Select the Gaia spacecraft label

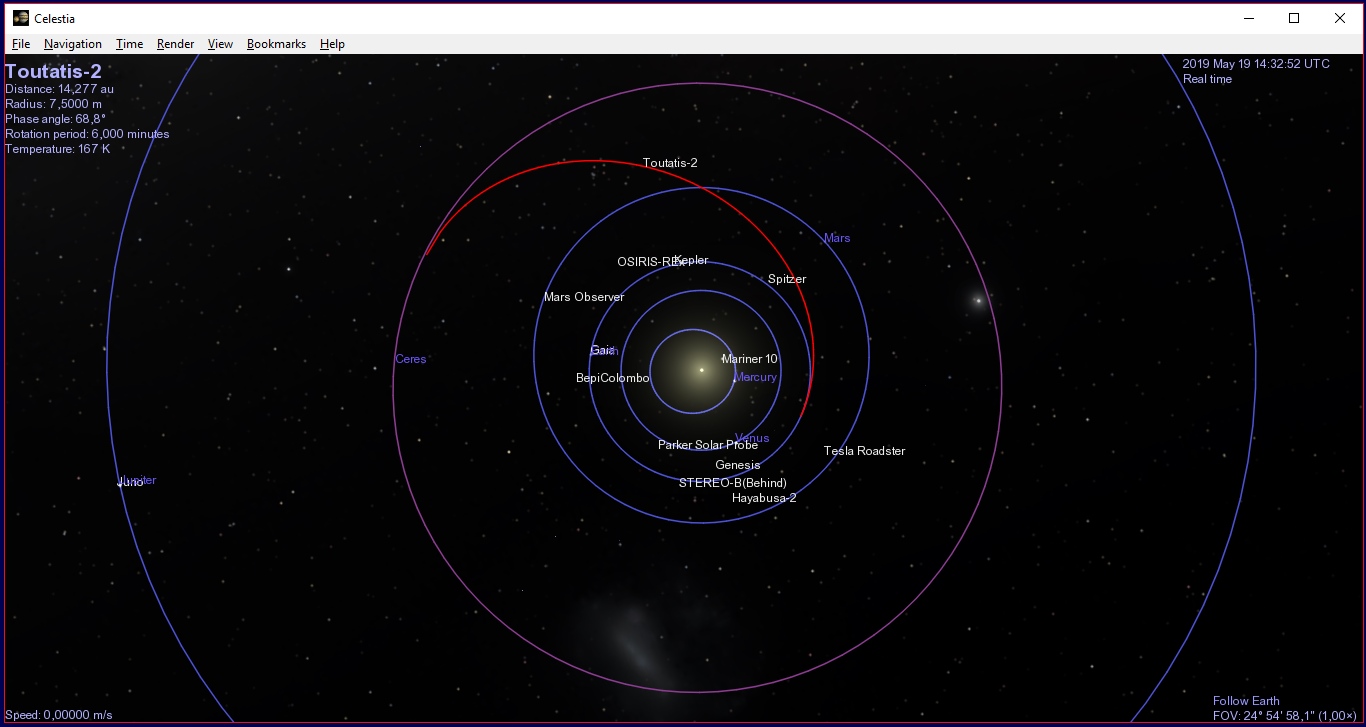coord(601,350)
